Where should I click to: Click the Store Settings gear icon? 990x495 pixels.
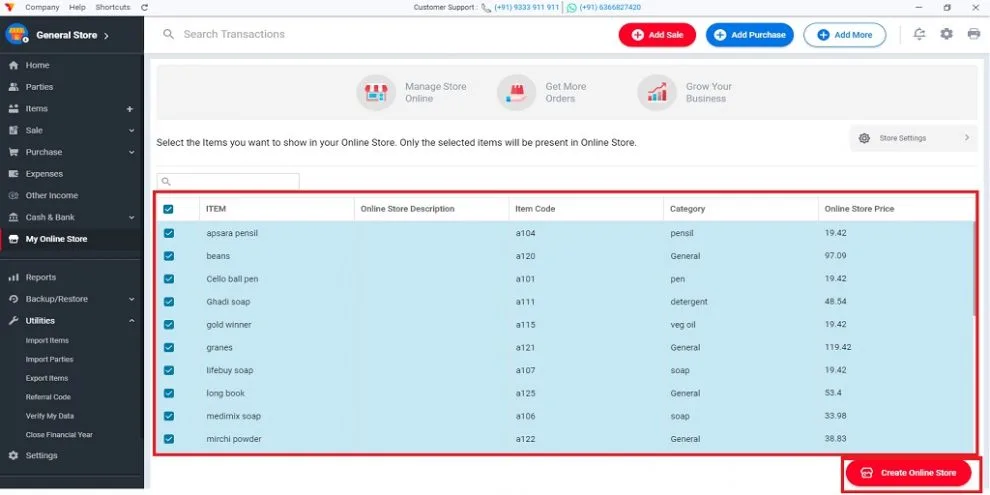pos(864,138)
